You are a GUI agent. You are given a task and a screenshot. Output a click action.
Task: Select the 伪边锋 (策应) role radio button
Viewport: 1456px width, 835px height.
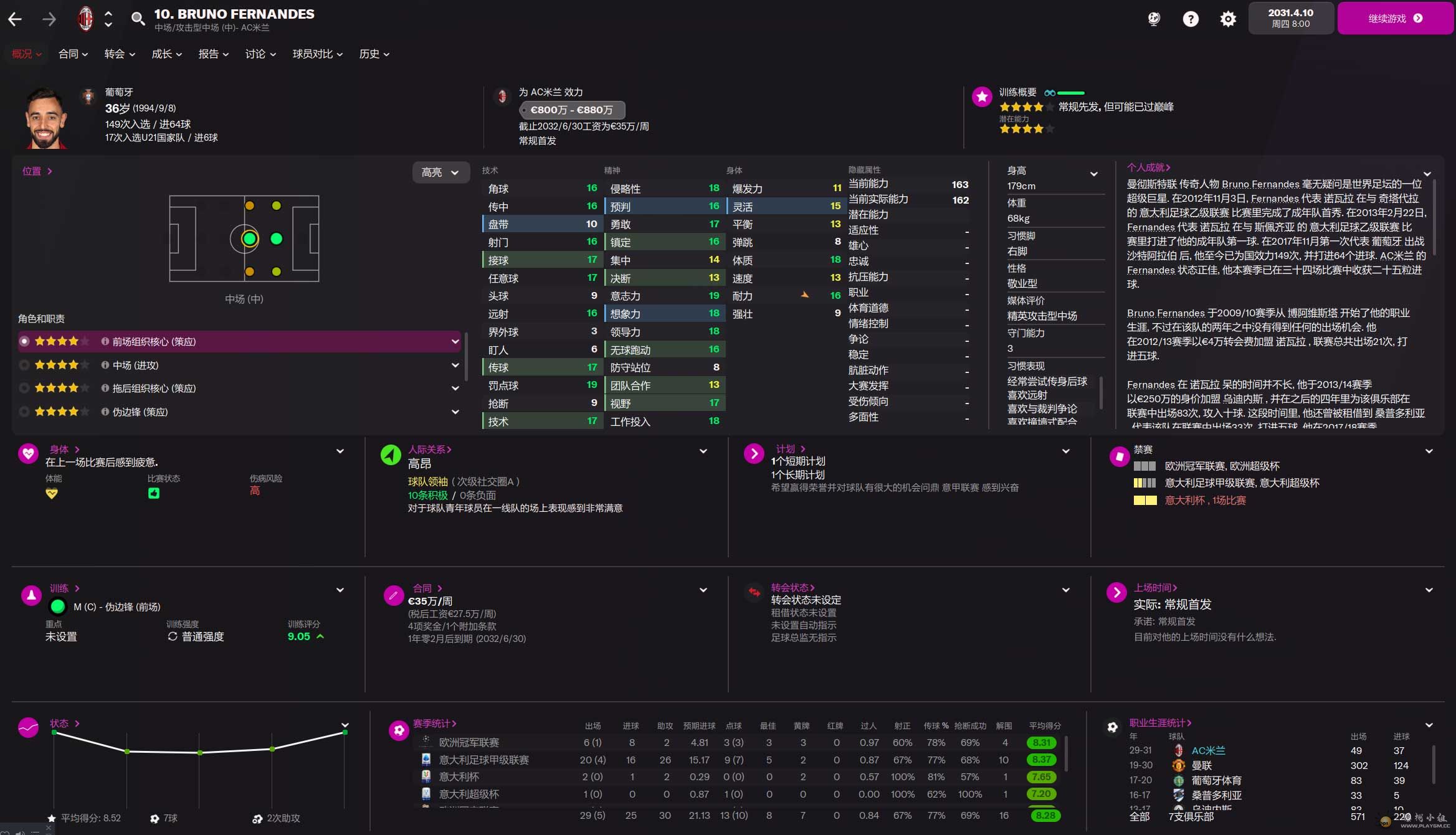pyautogui.click(x=24, y=412)
